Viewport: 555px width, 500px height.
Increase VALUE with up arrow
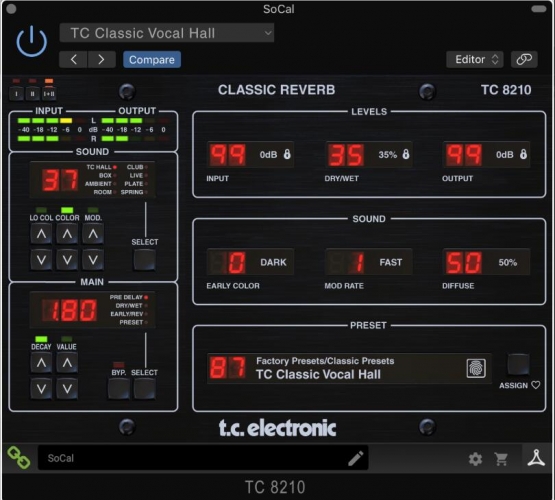point(67,363)
